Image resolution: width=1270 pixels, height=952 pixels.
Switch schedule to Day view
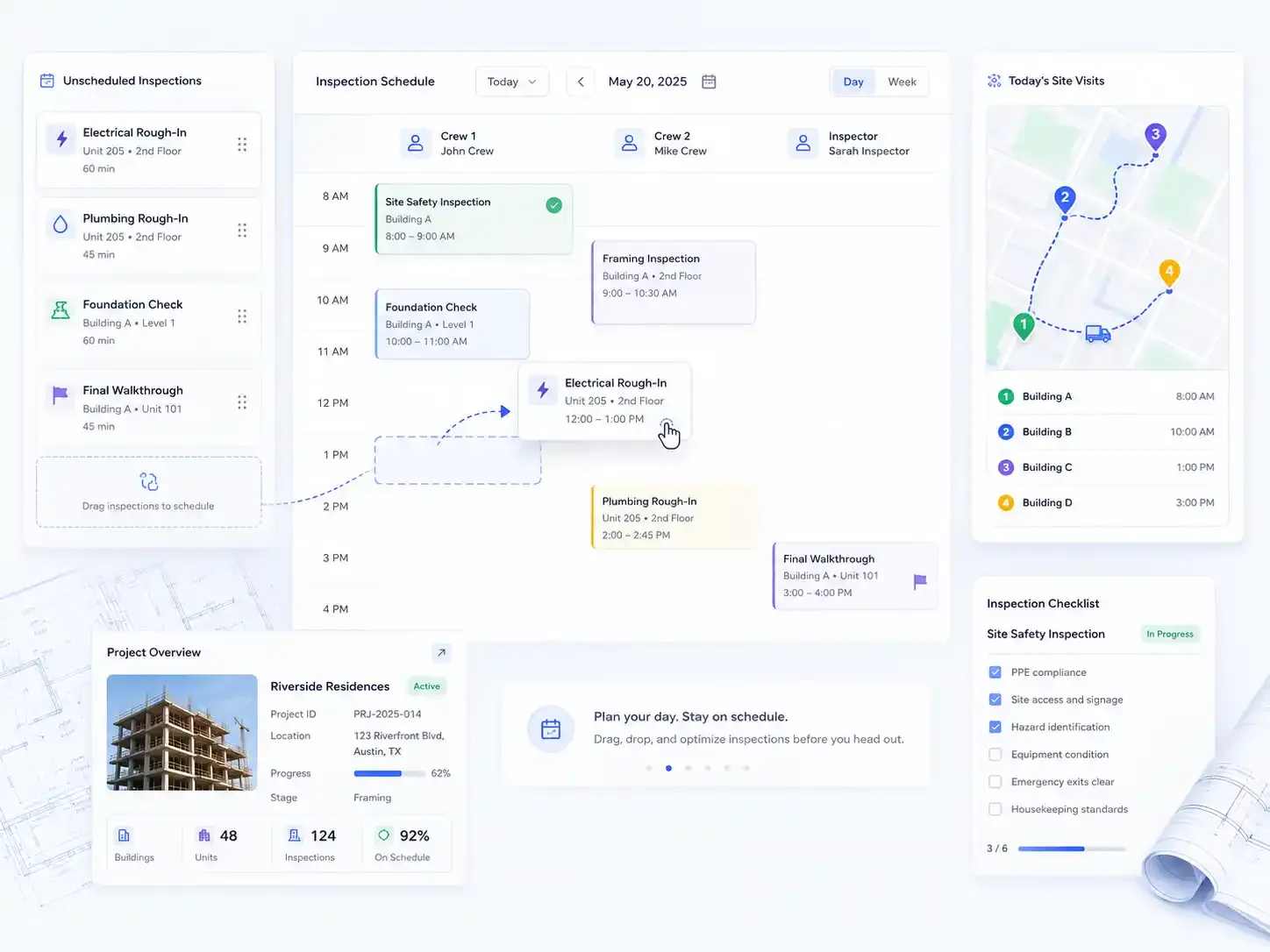[853, 82]
